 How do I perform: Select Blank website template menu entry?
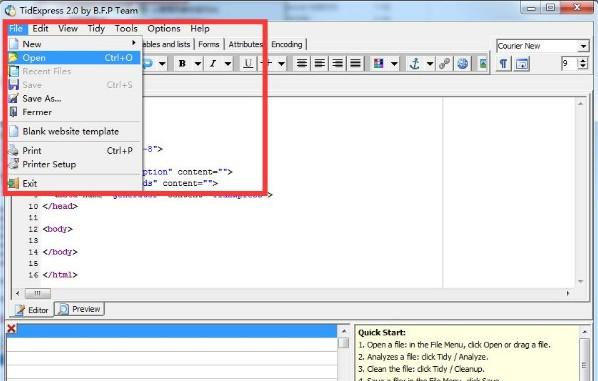click(x=74, y=131)
